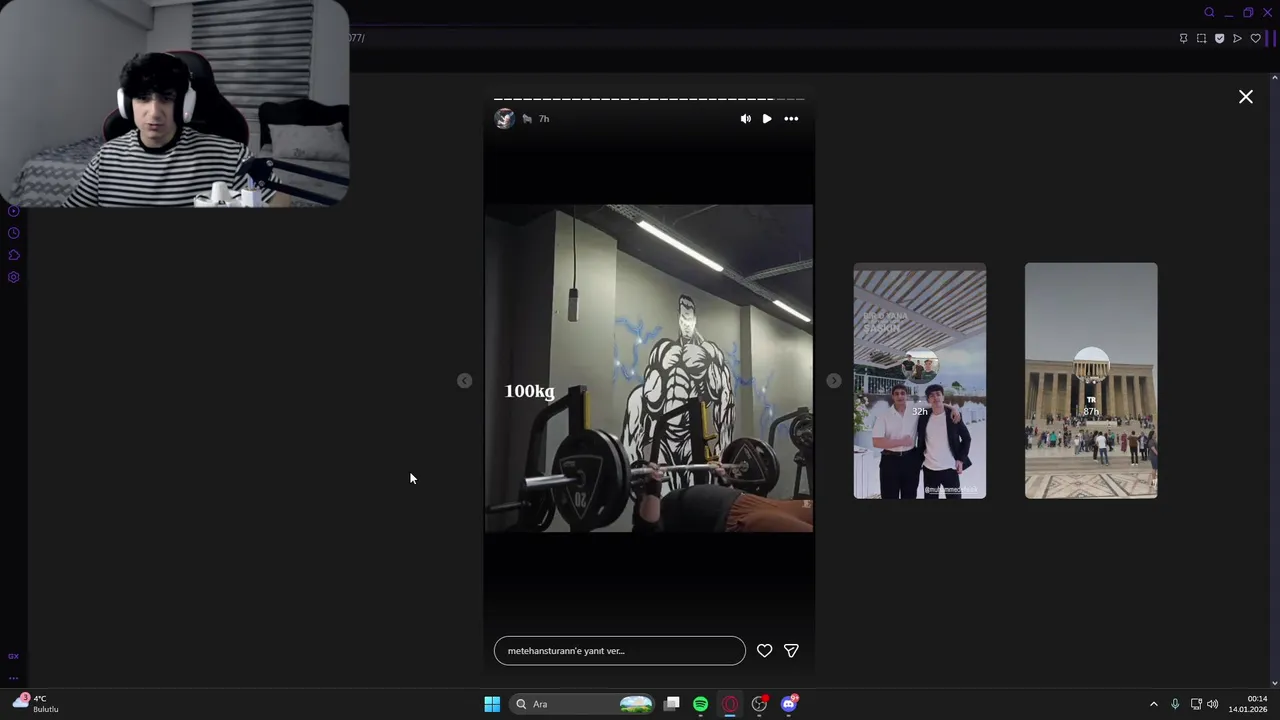This screenshot has height=720, width=1280.
Task: Open the weather widget showing 4°C Bulutlu
Action: [x=36, y=704]
